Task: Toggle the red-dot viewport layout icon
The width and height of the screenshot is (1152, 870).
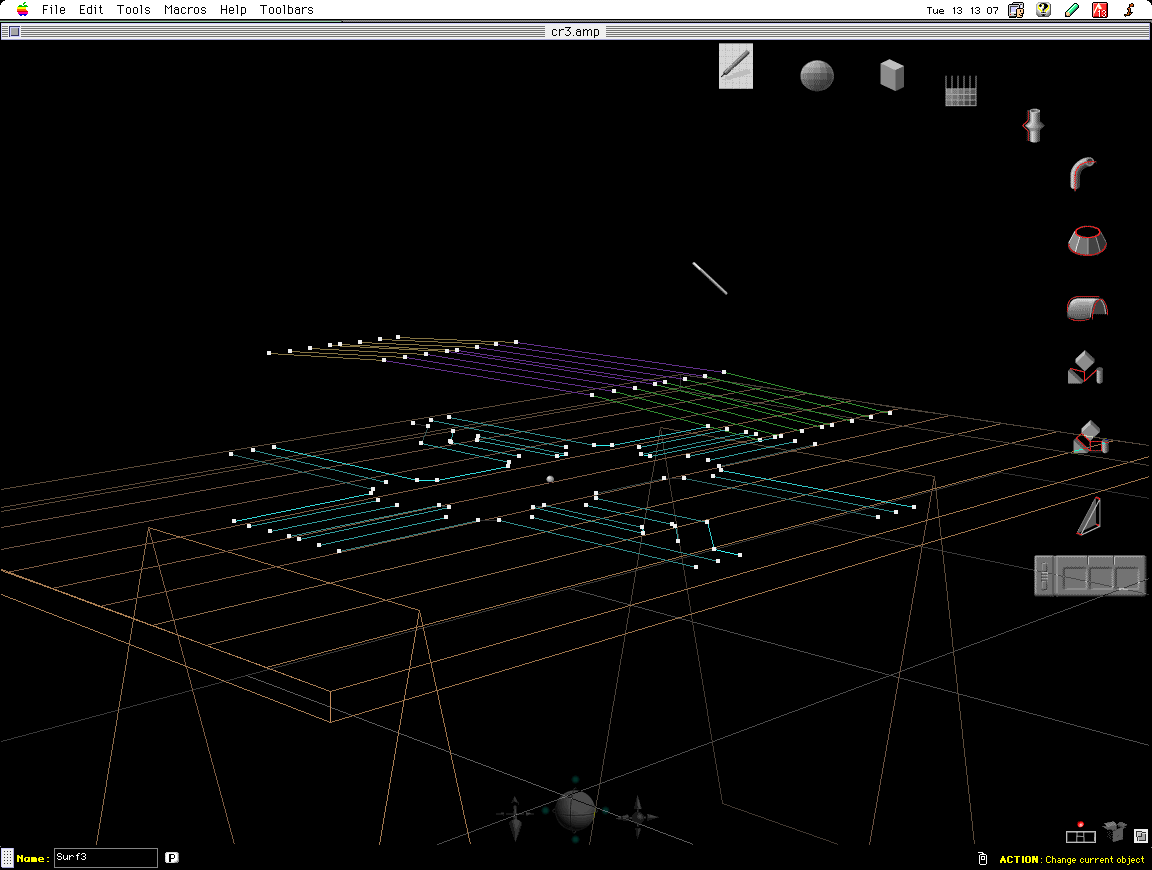Action: 1080,833
